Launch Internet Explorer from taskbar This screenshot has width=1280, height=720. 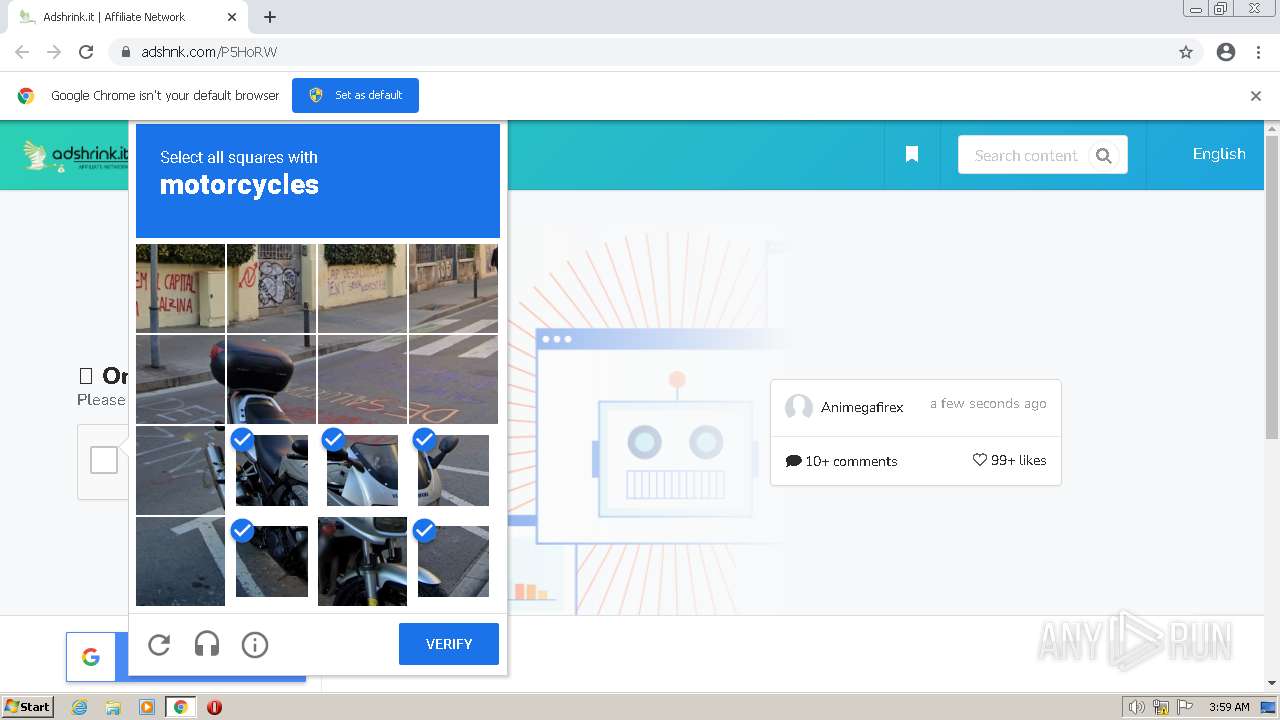[80, 707]
